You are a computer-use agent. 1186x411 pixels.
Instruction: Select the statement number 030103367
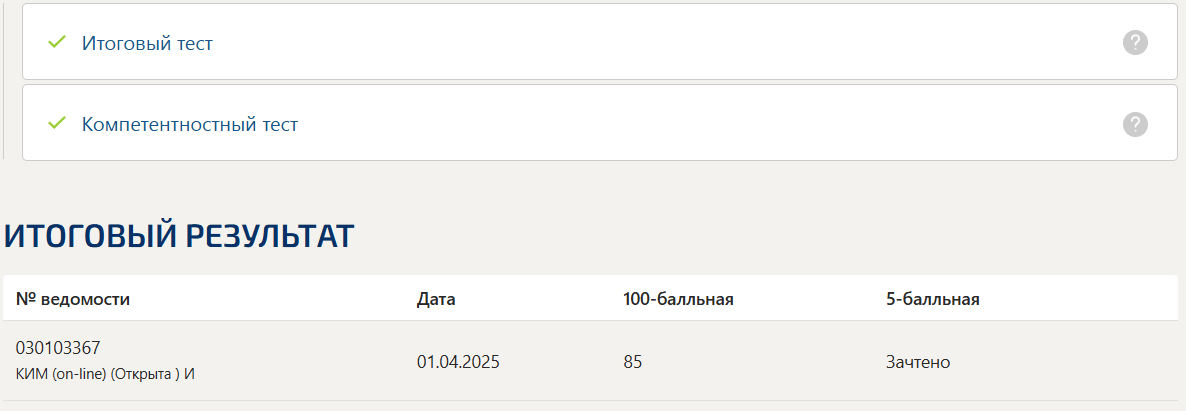(x=57, y=348)
